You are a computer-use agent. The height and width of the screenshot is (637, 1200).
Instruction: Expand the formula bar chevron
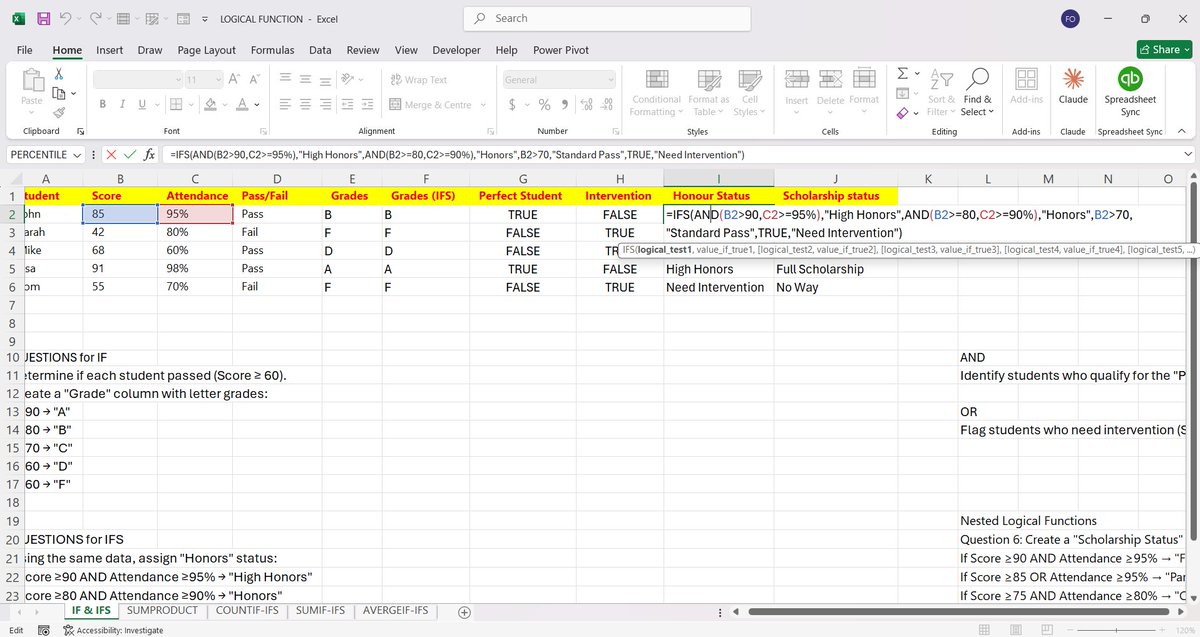(x=1187, y=155)
